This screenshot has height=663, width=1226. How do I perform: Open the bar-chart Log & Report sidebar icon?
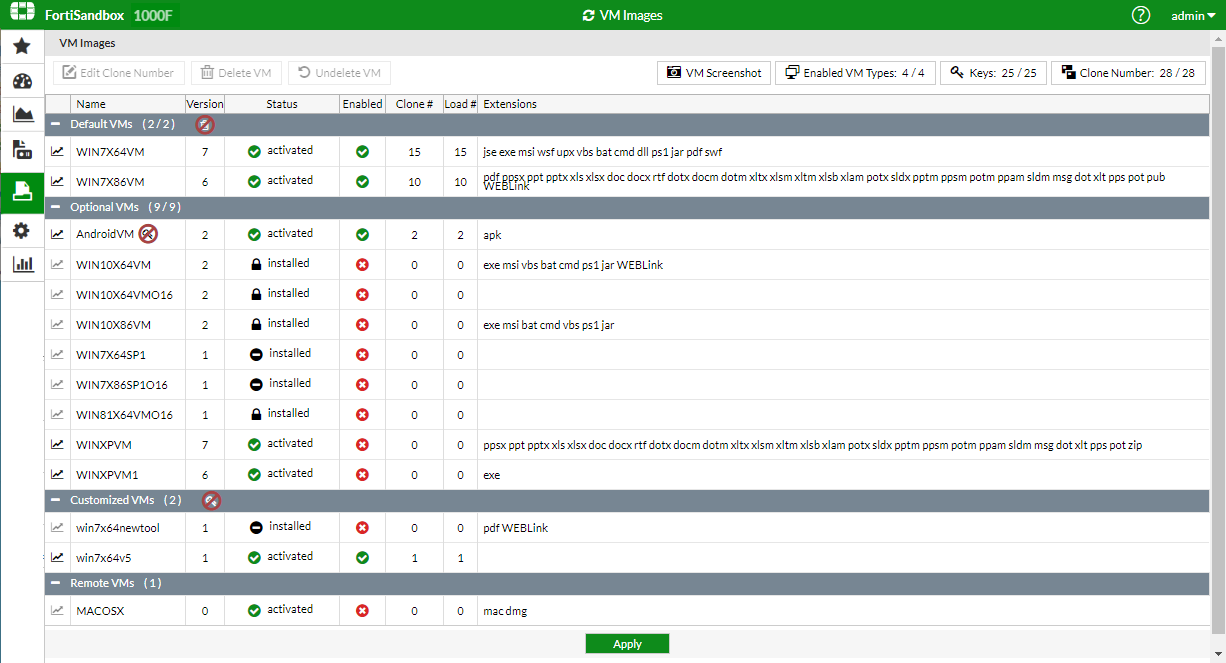coord(22,265)
